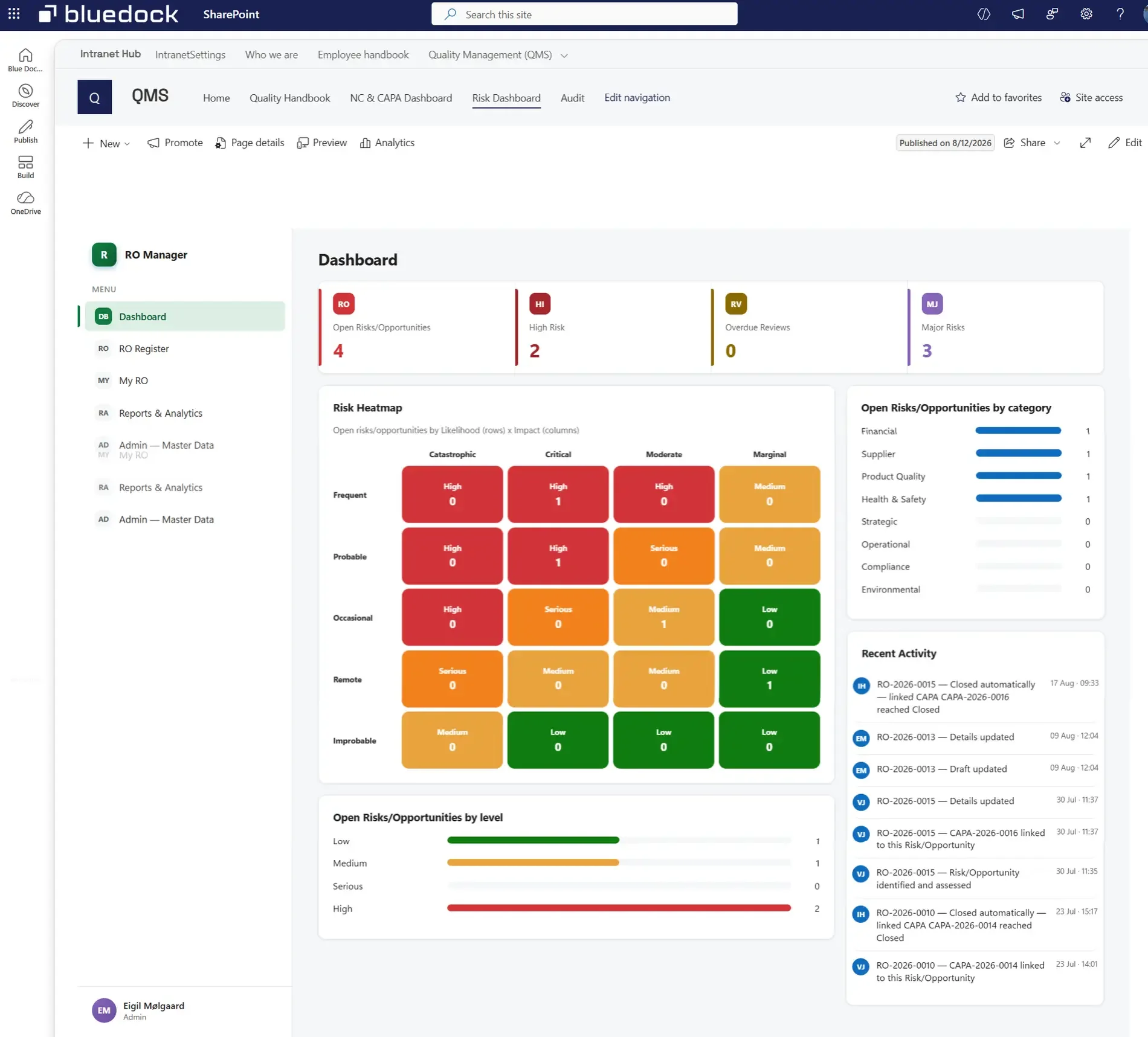Expand the Share options chevron
1148x1037 pixels.
(1057, 143)
